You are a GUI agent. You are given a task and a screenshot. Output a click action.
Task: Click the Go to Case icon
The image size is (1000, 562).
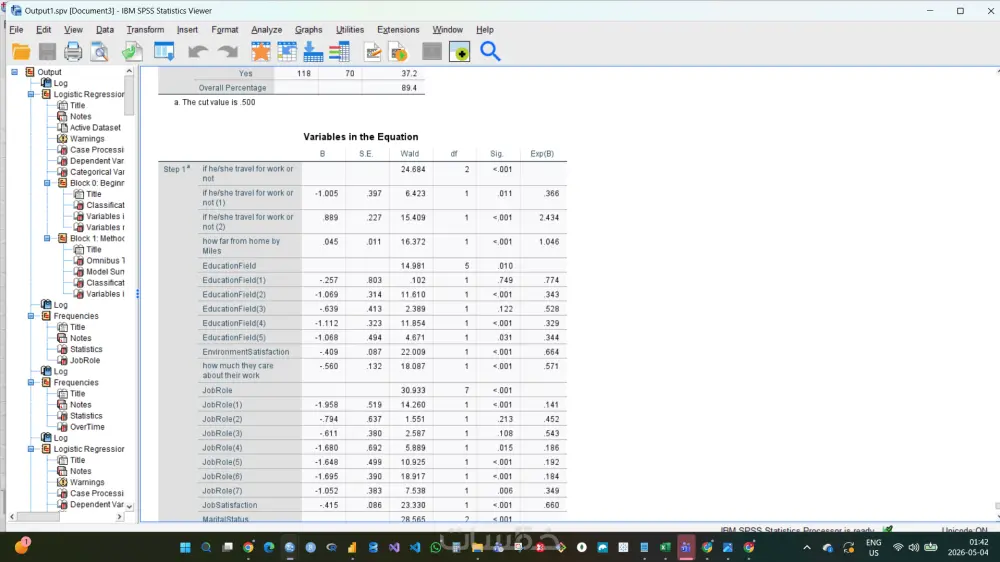287,52
